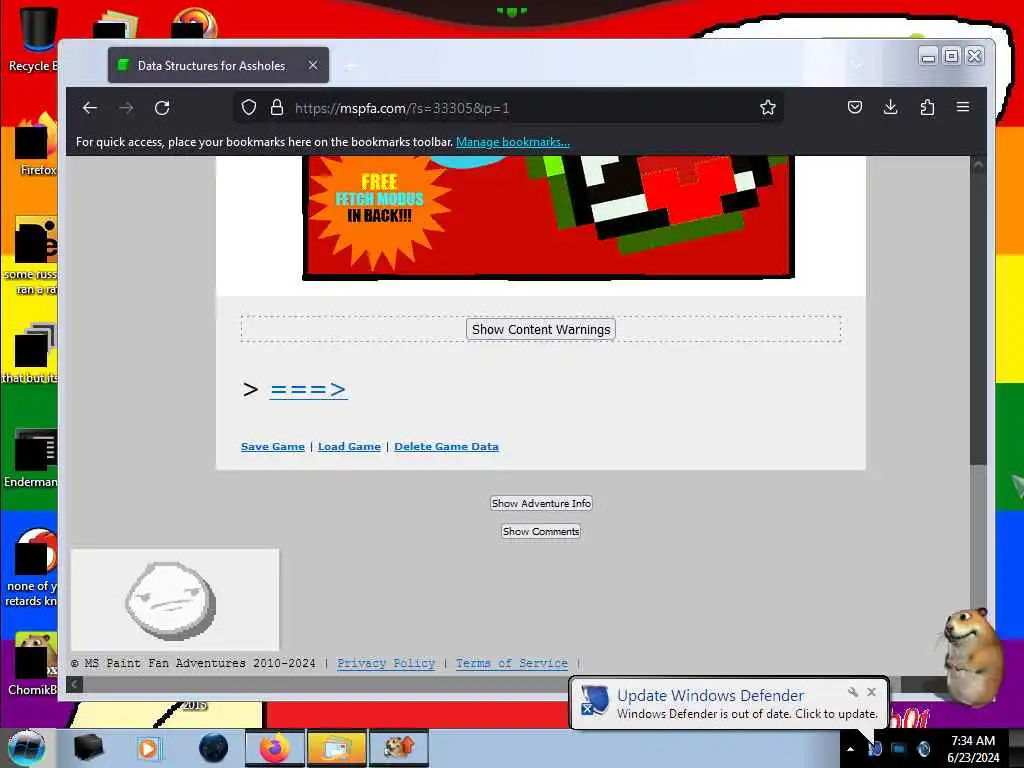Click the Update Windows Defender notification

[728, 703]
